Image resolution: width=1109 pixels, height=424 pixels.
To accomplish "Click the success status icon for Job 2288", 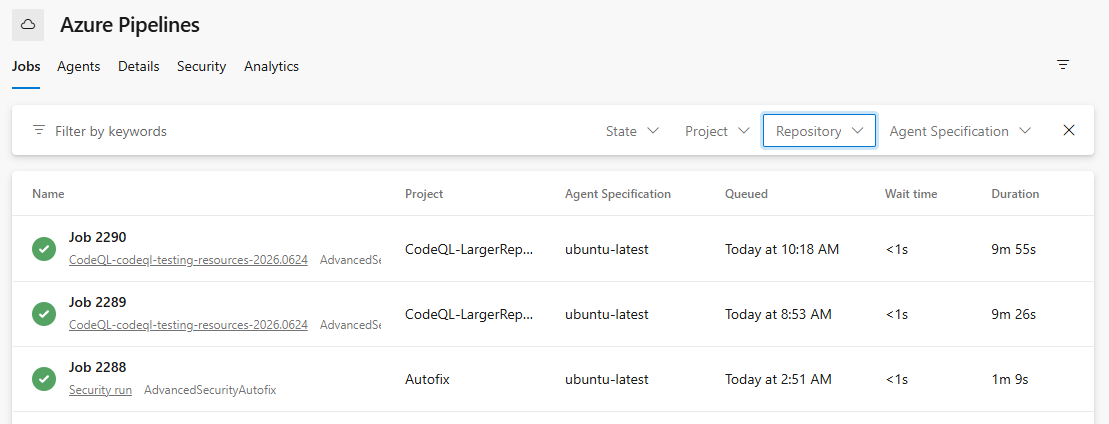I will 44,379.
